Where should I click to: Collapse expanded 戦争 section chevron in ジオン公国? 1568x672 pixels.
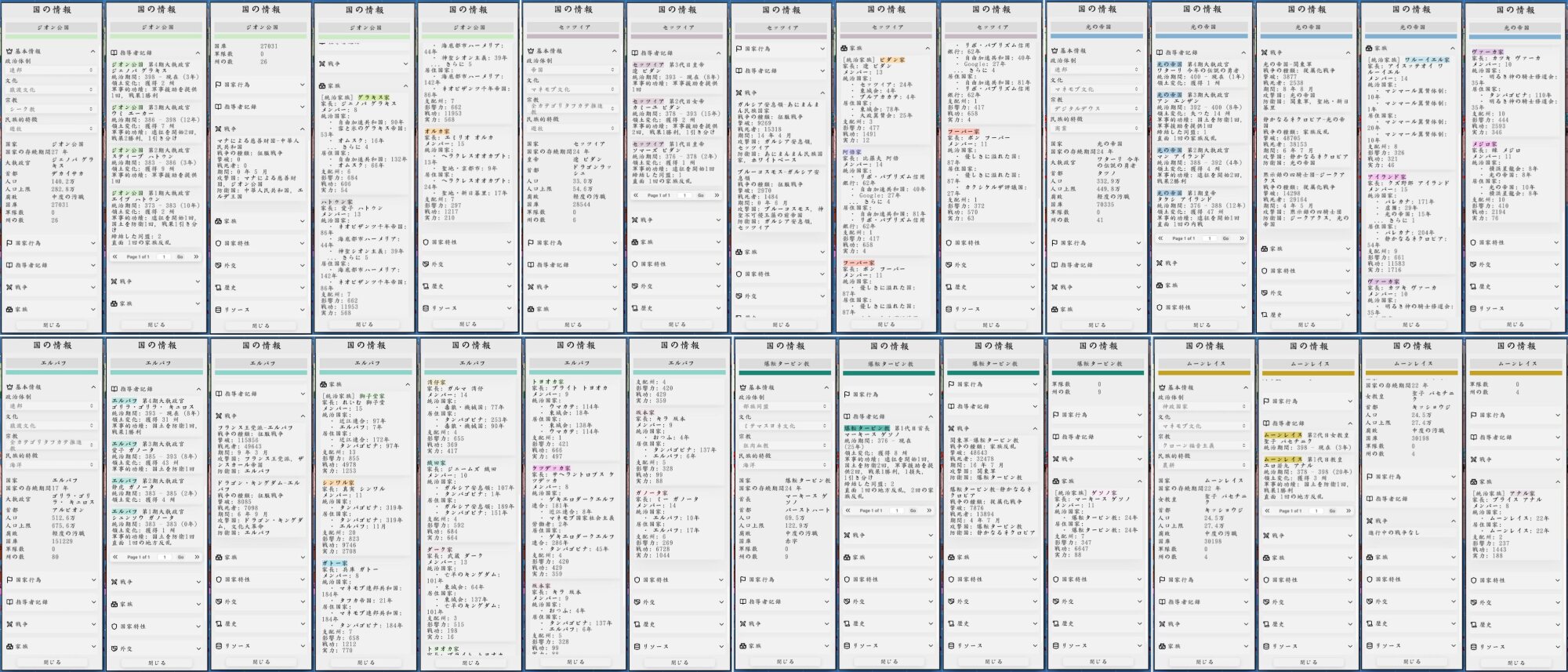point(301,129)
